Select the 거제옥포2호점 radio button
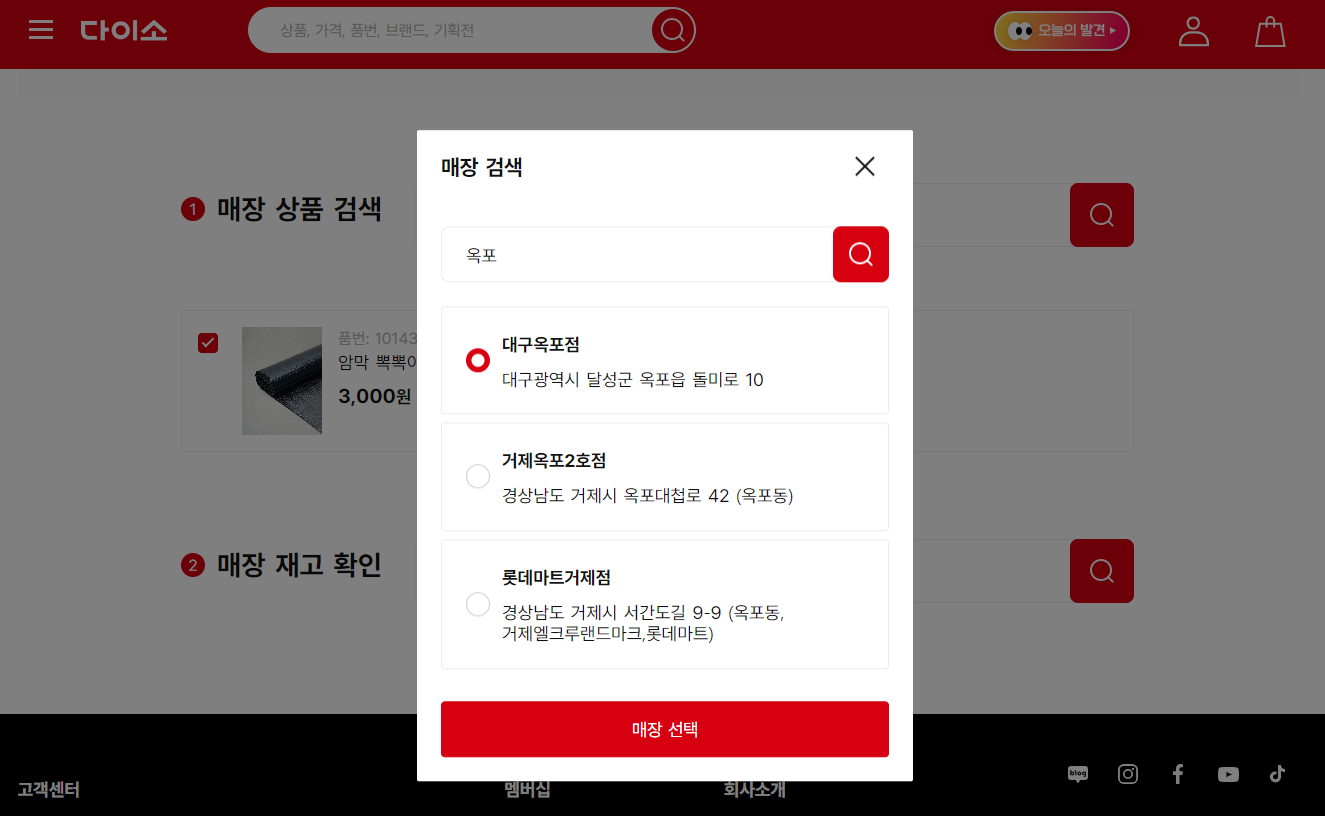This screenshot has height=816, width=1325. pos(478,477)
